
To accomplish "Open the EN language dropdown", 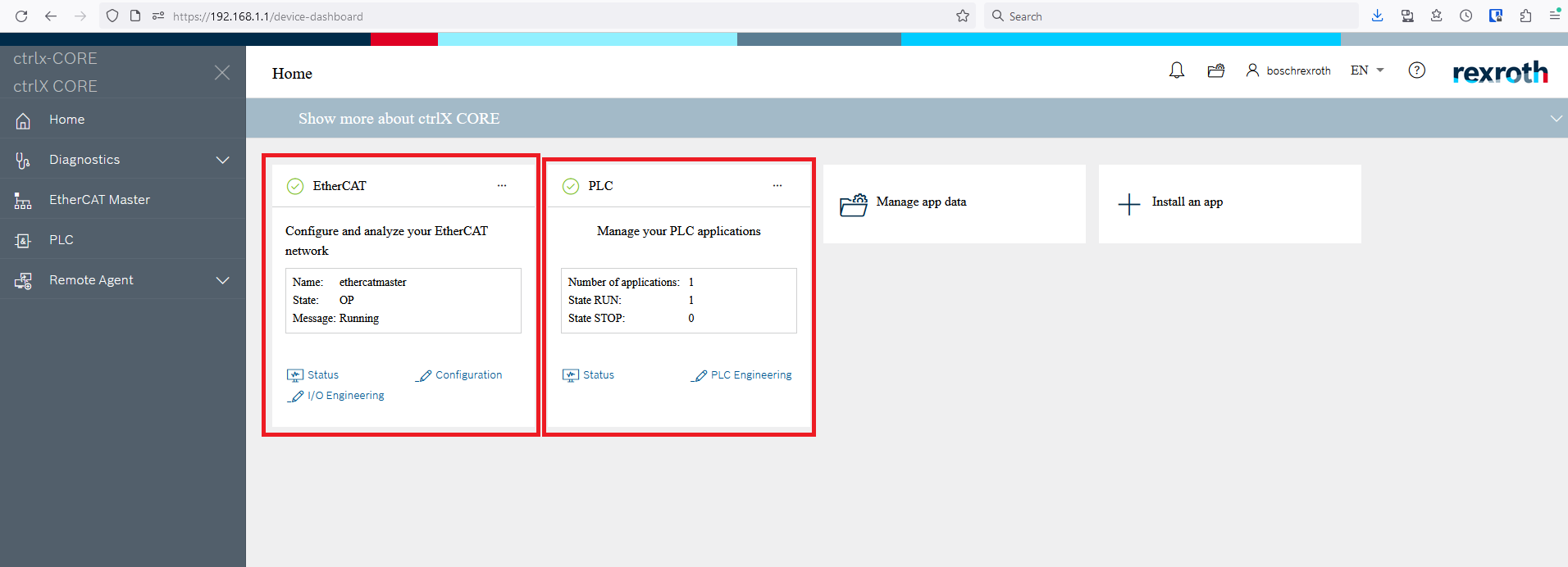I will coord(1367,70).
